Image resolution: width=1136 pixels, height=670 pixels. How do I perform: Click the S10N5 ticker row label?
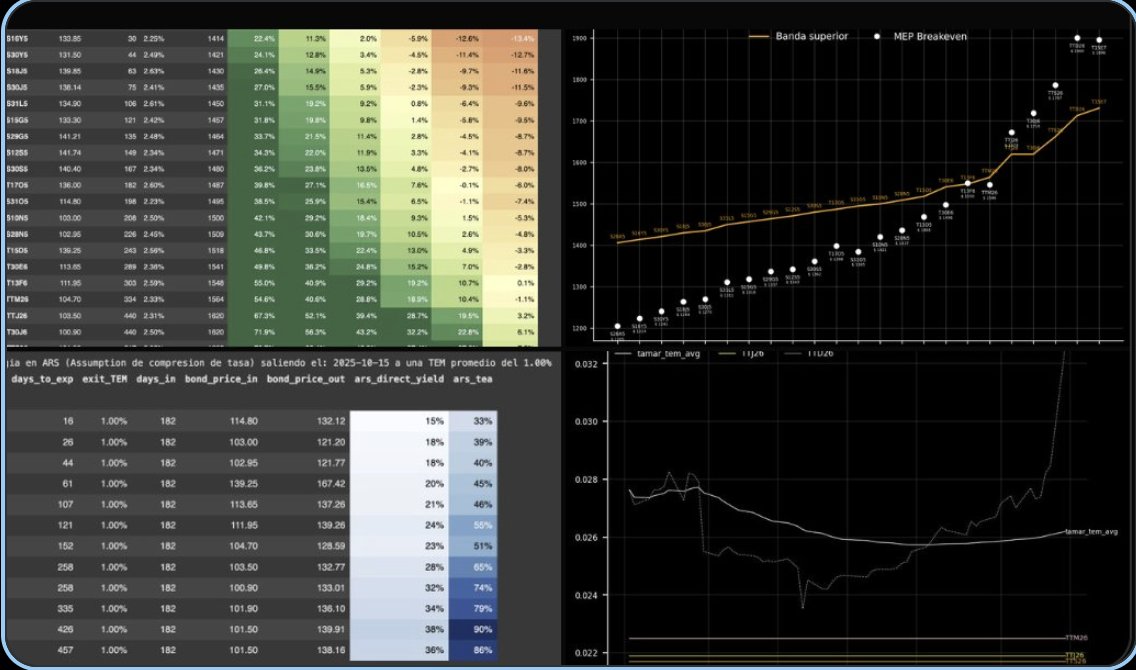(x=17, y=218)
